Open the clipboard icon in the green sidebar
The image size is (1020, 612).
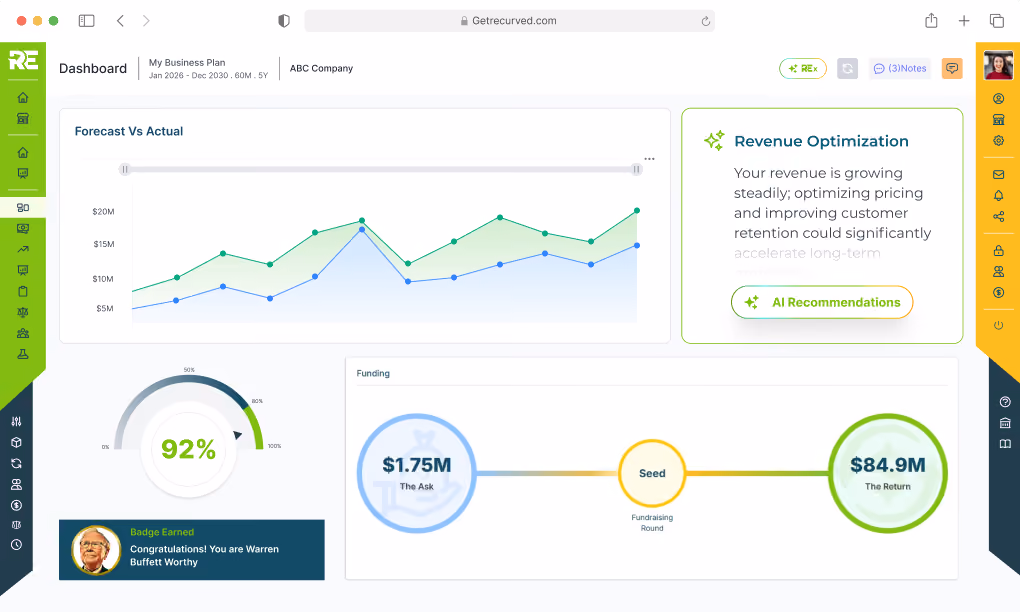tap(23, 291)
